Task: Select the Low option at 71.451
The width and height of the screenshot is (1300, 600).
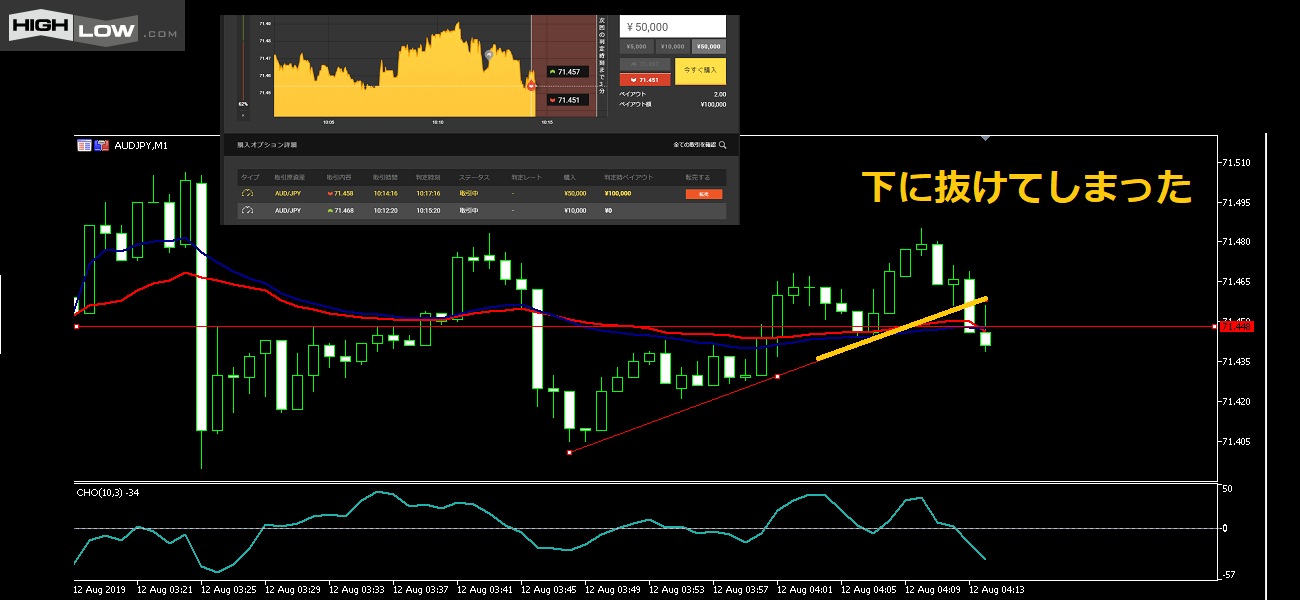Action: tap(645, 79)
